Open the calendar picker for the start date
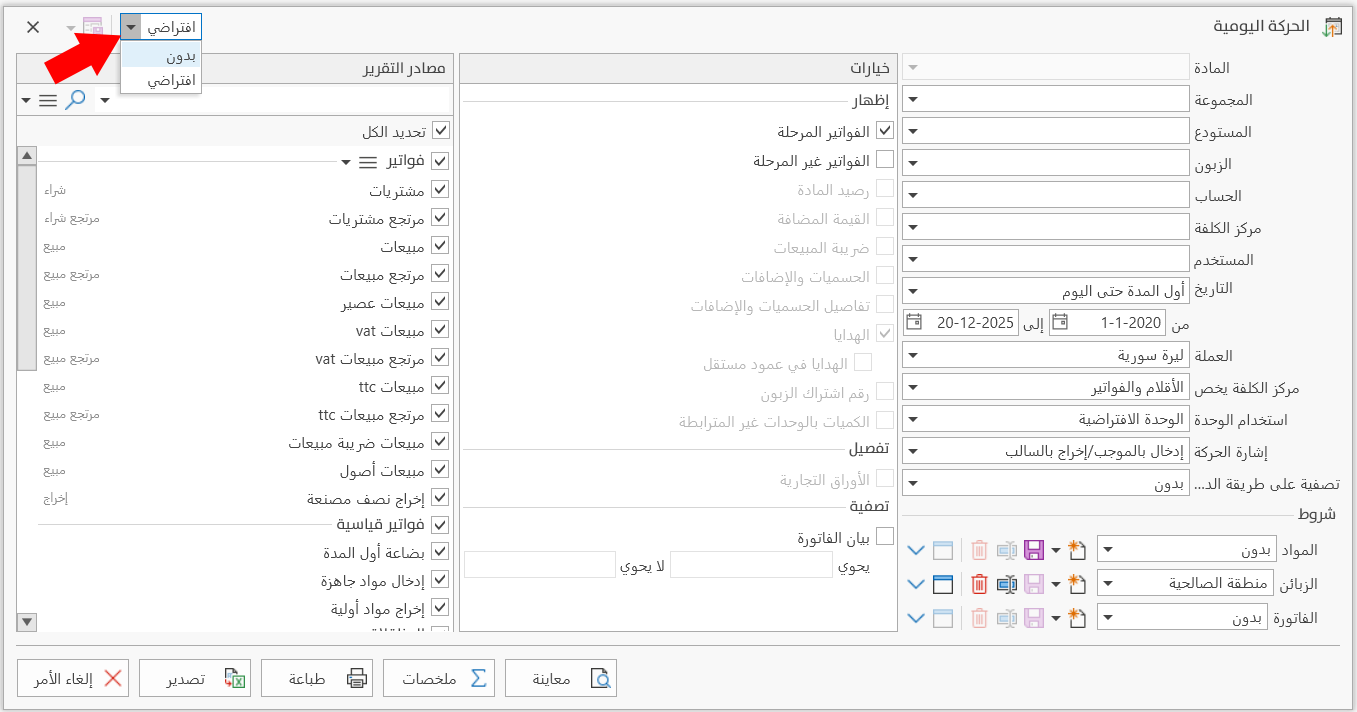This screenshot has height=712, width=1357. click(x=1060, y=322)
